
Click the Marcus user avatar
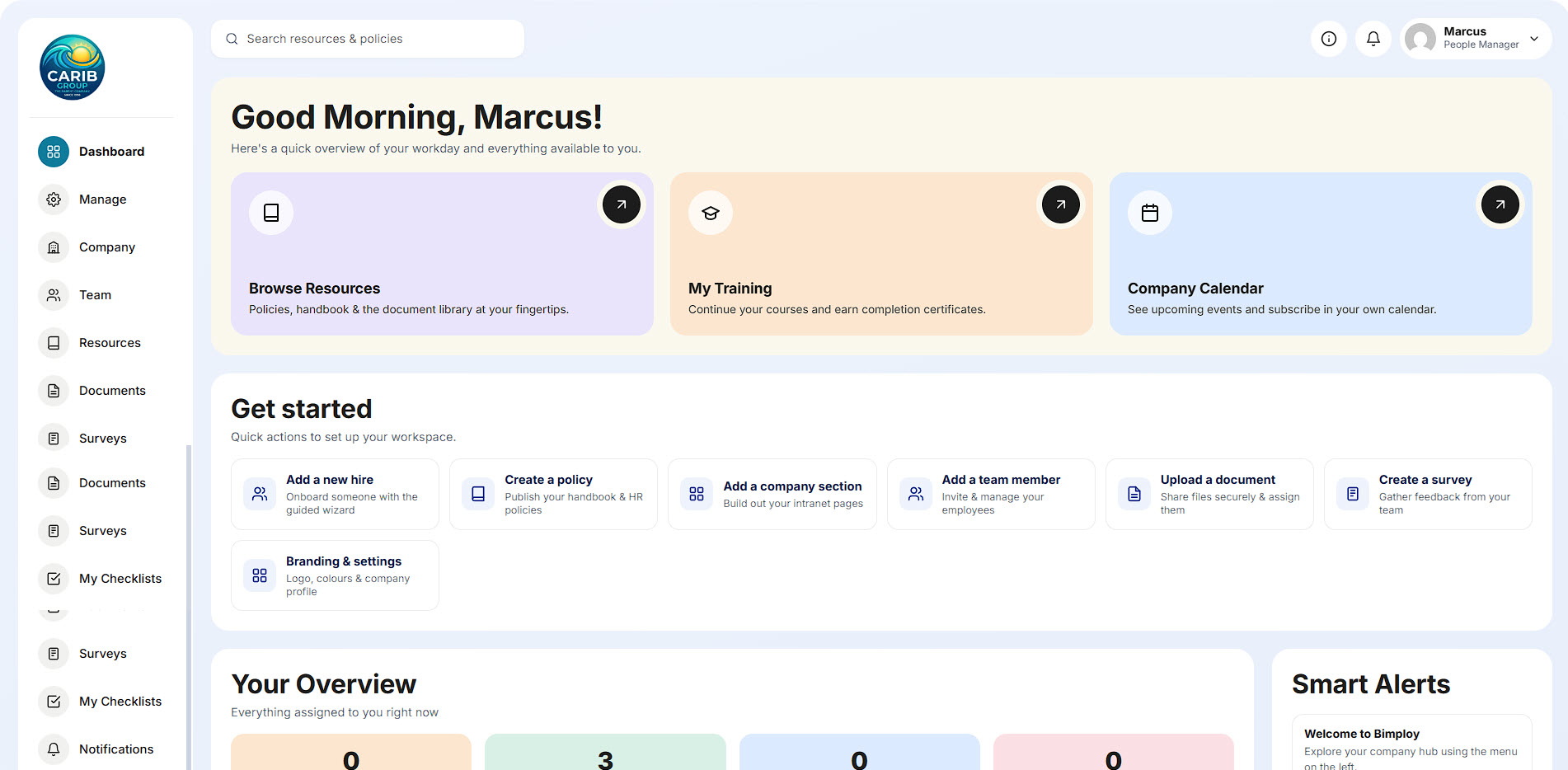click(x=1420, y=39)
